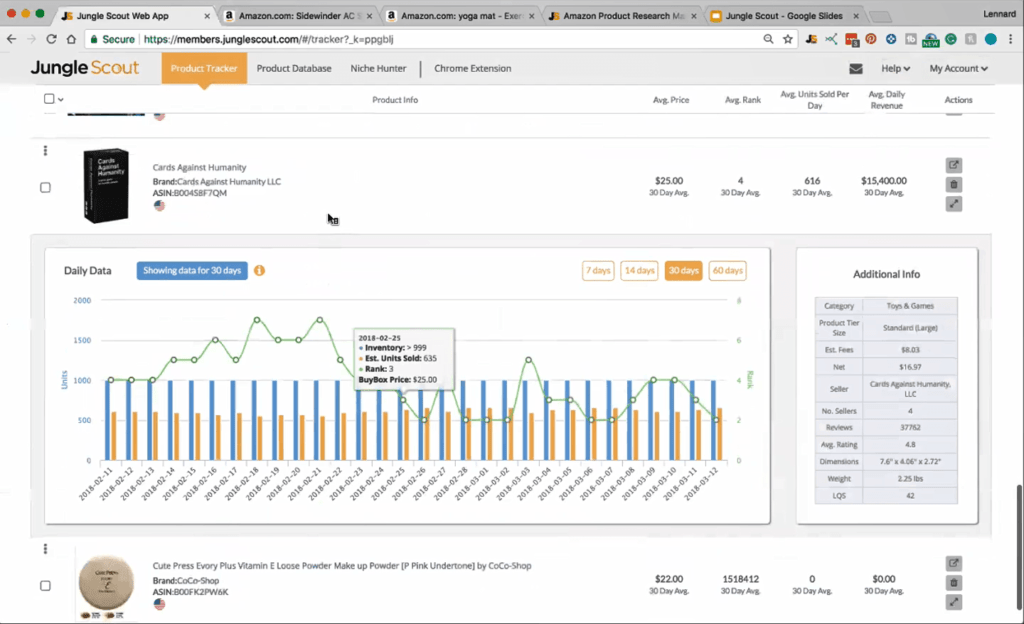Delete Cute Press powder with trash icon

click(x=953, y=583)
